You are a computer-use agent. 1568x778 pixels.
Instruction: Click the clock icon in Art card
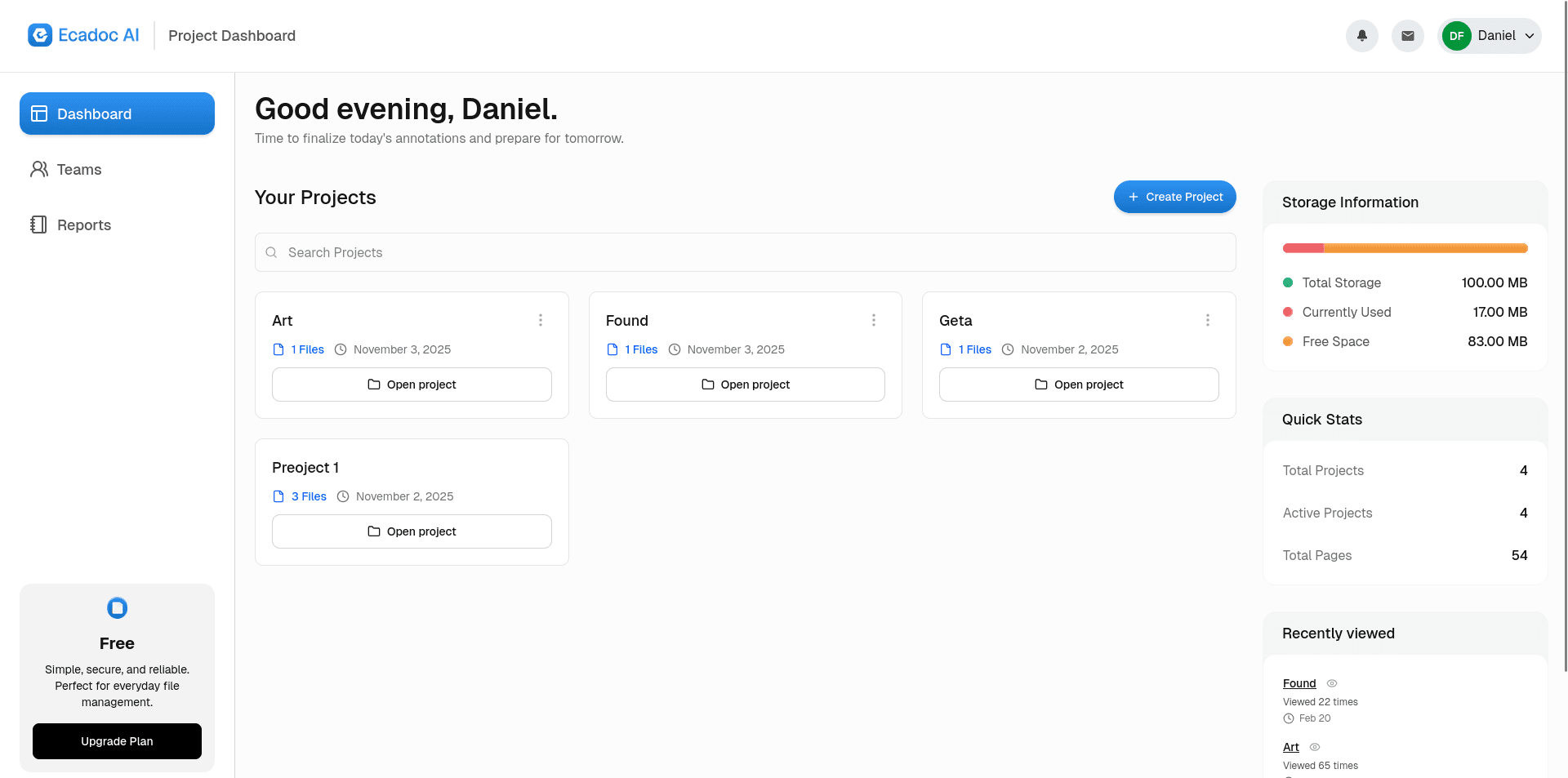click(341, 349)
